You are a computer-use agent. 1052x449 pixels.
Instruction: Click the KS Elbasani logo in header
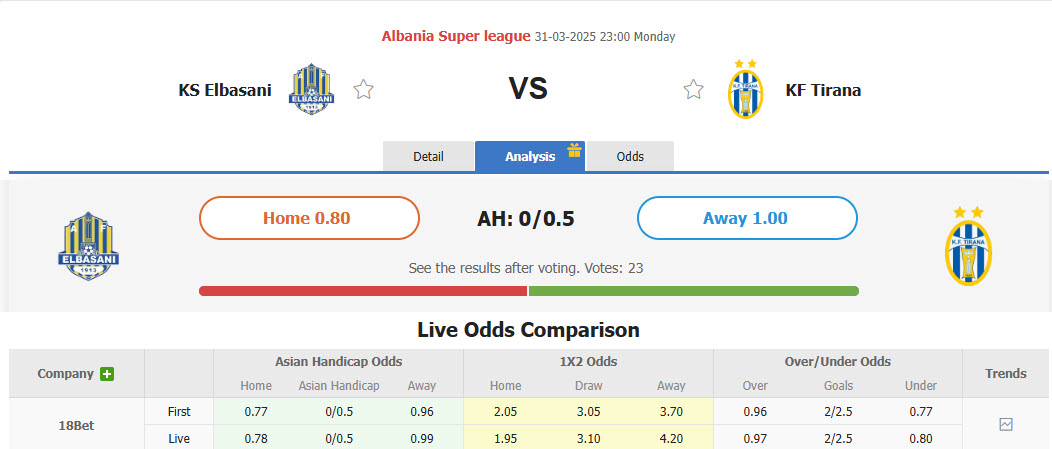point(311,90)
